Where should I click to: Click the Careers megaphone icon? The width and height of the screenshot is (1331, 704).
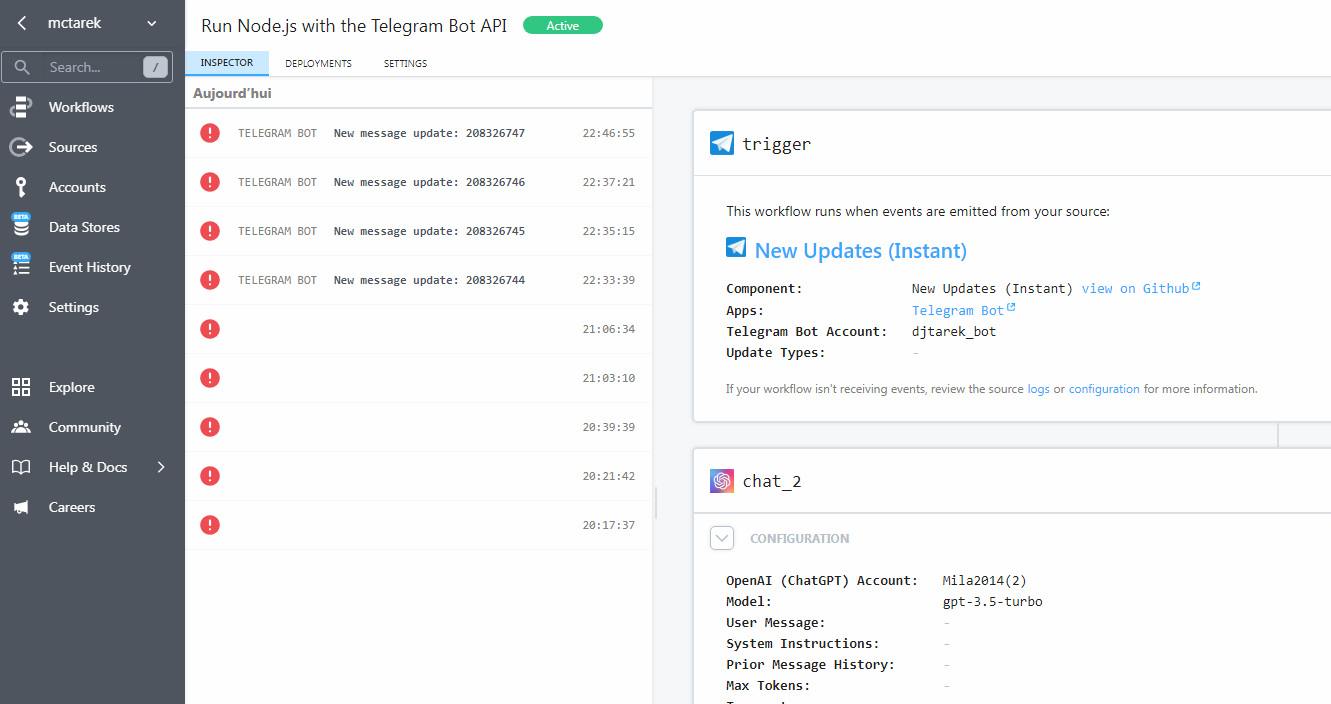pos(21,507)
